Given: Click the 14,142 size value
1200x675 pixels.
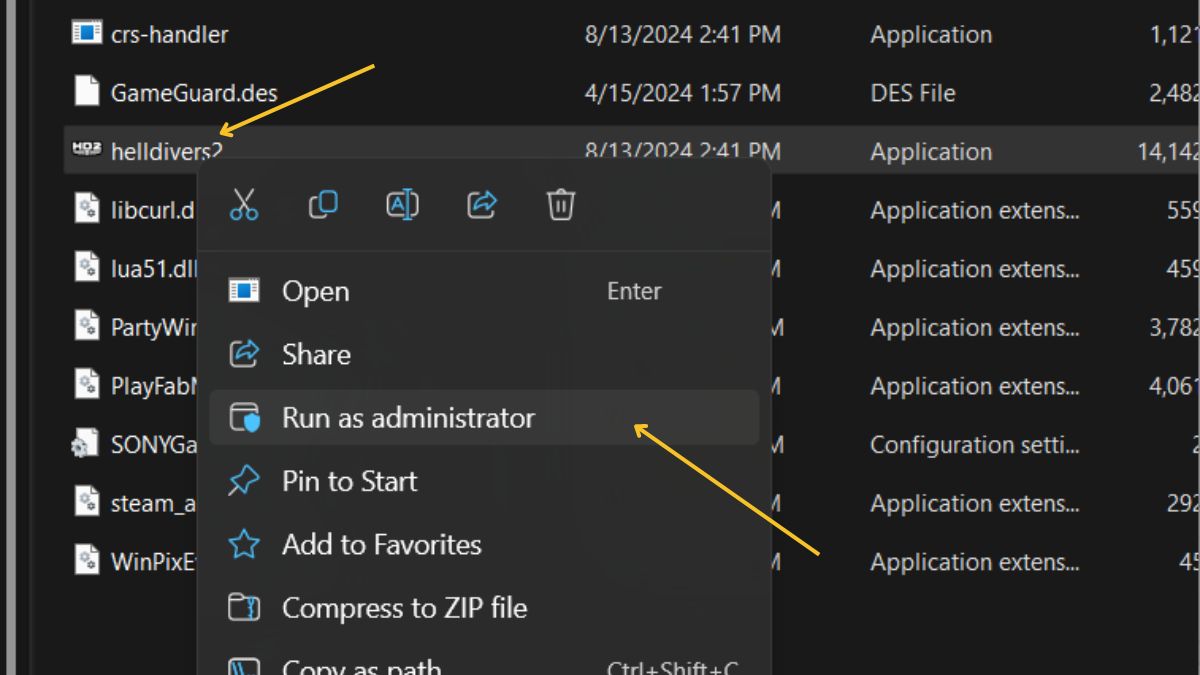Looking at the screenshot, I should click(x=1168, y=152).
